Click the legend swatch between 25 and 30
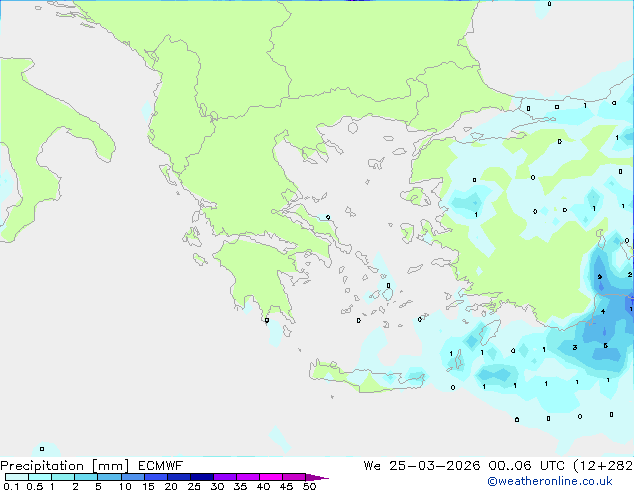 coord(202,477)
